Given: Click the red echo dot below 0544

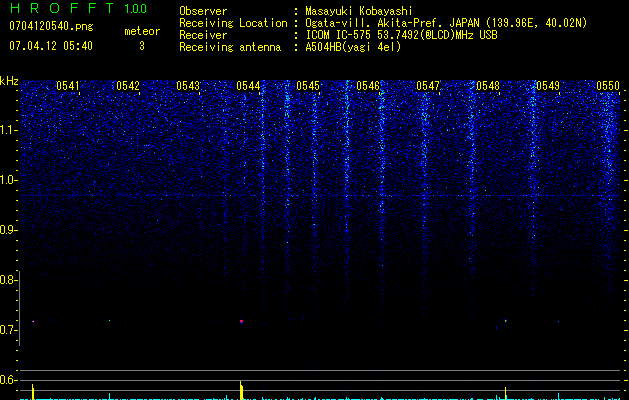Looking at the screenshot, I should [241, 321].
